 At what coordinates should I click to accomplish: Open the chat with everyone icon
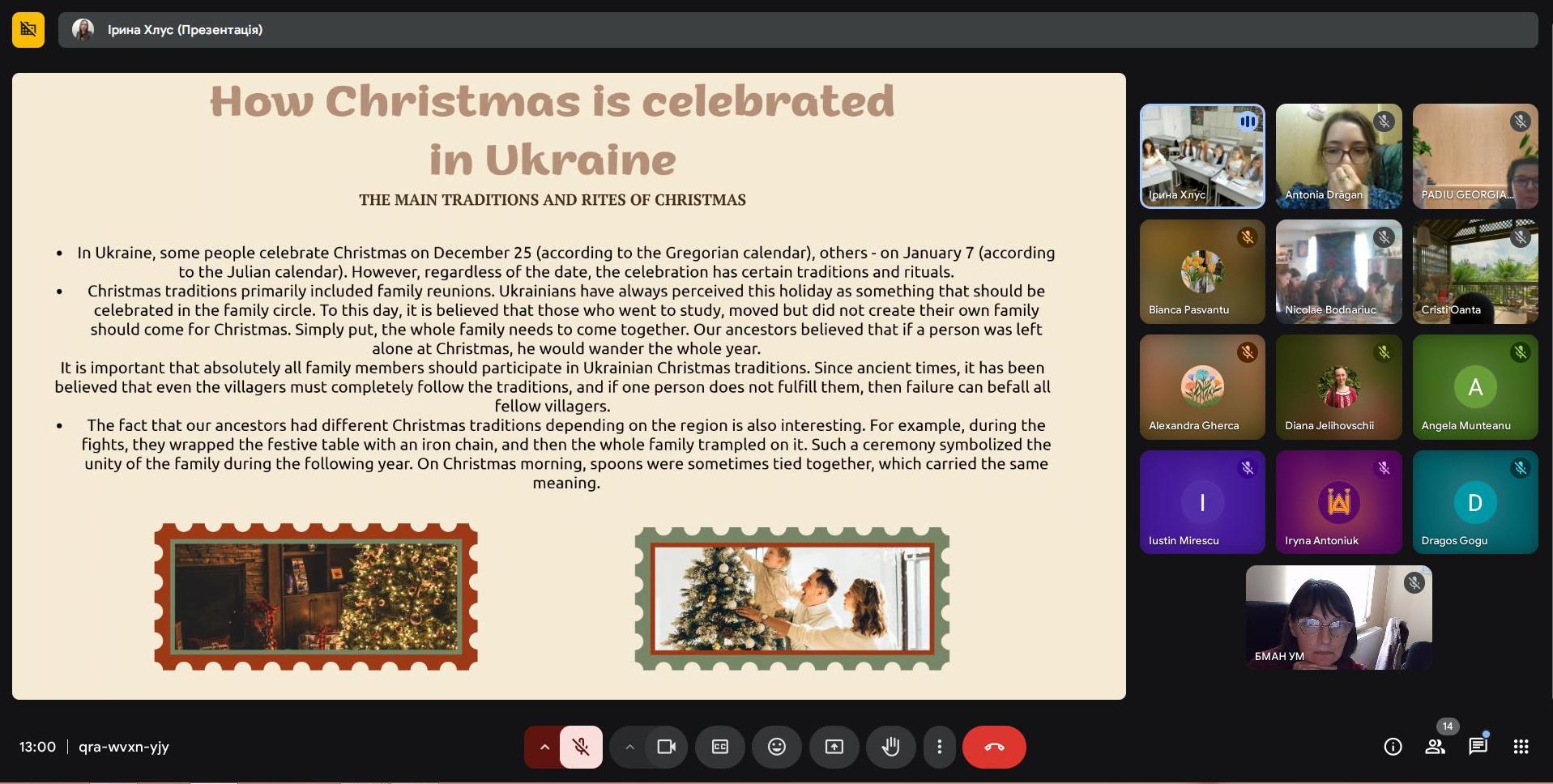[1478, 747]
